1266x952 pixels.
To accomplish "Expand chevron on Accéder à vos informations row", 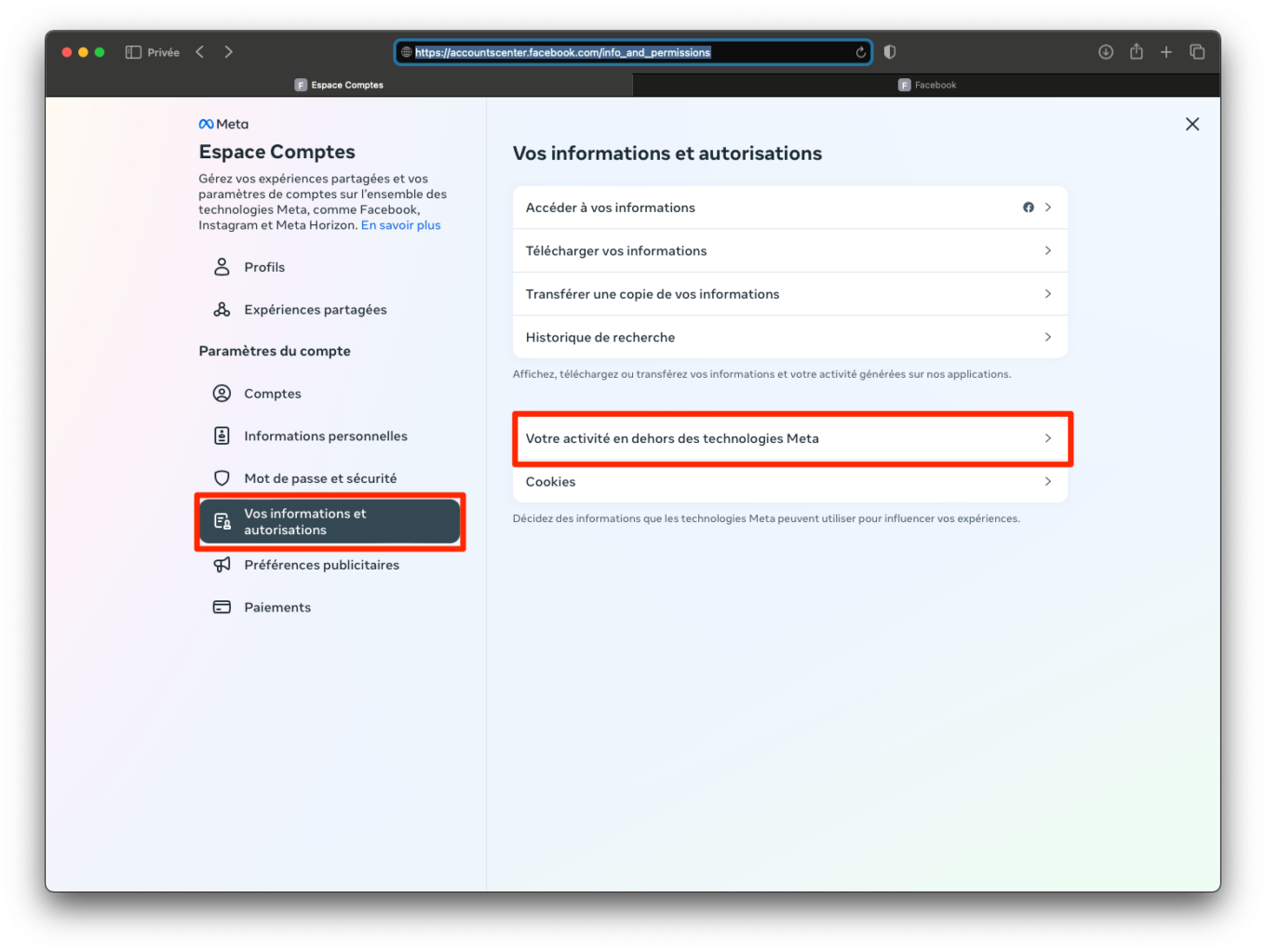I will [1048, 208].
